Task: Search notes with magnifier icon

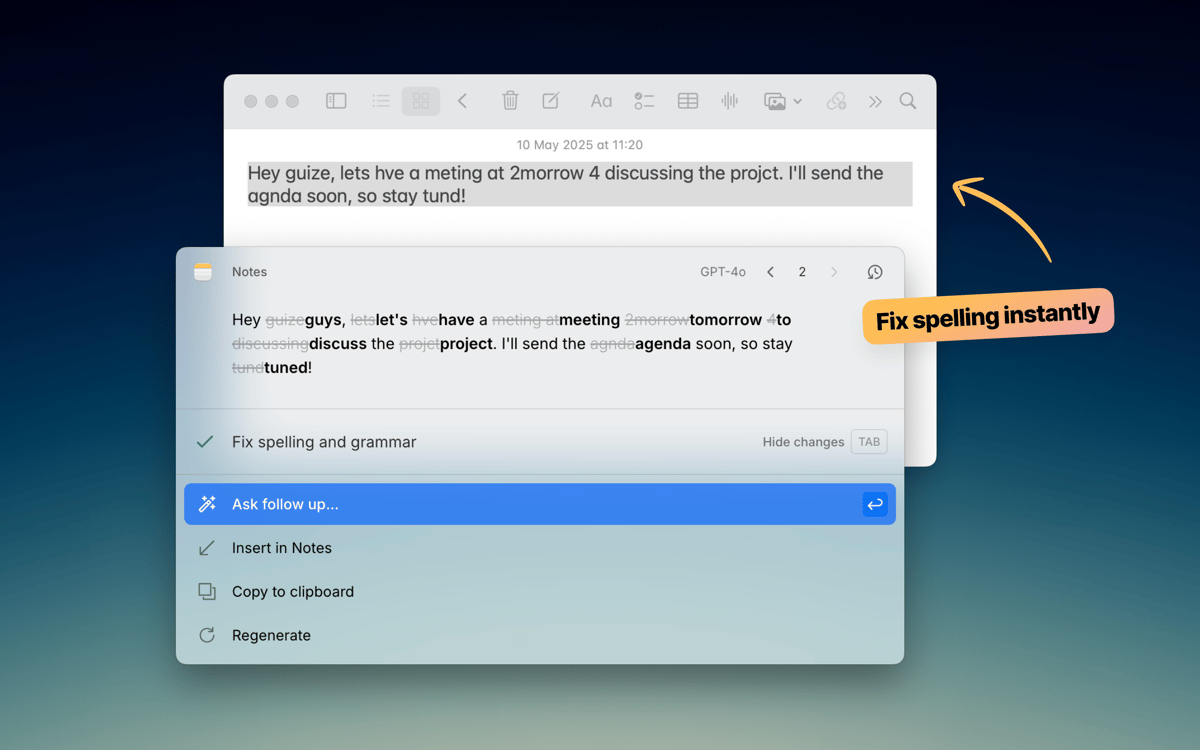Action: pyautogui.click(x=908, y=101)
